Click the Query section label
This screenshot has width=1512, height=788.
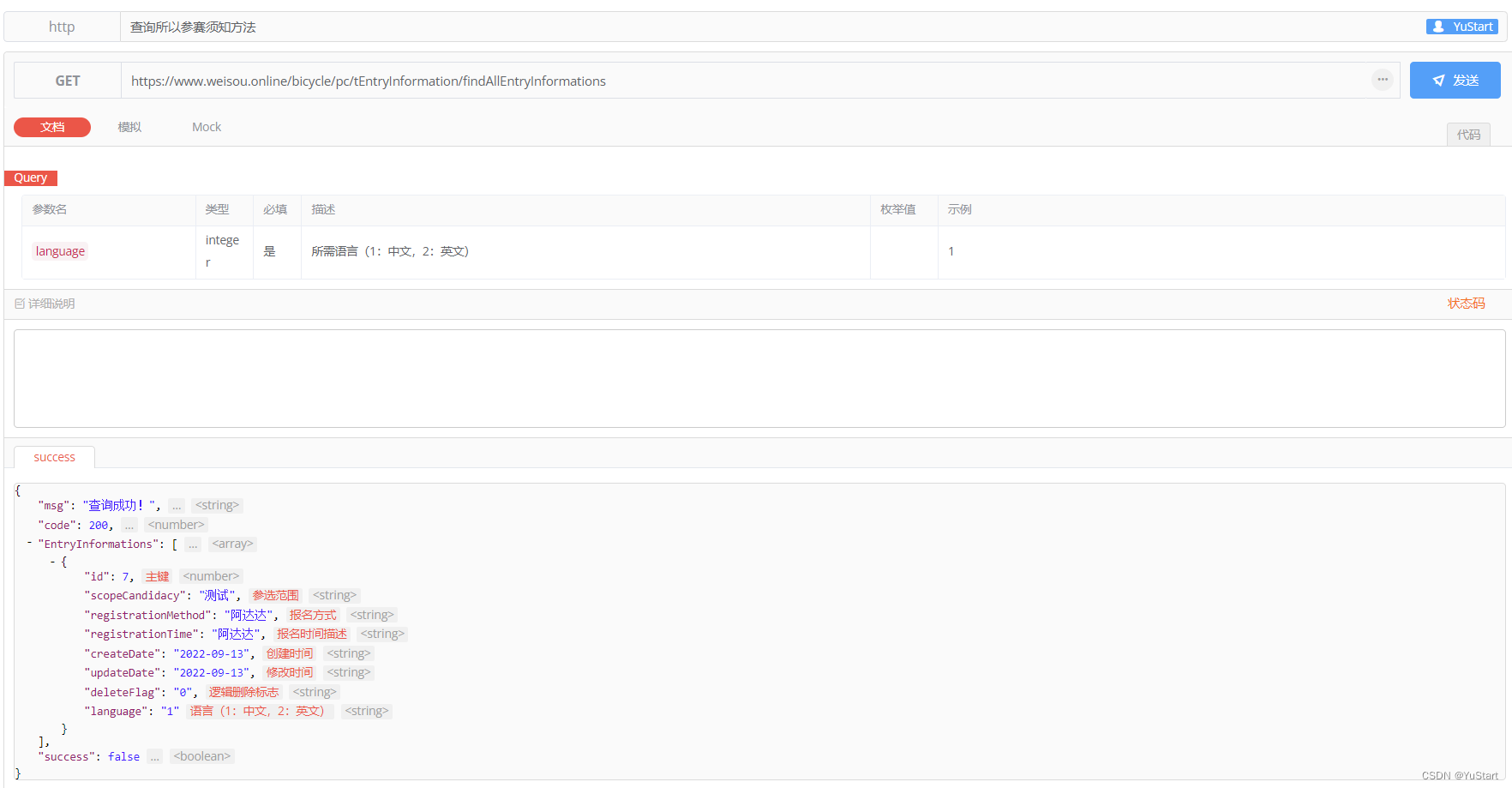(x=31, y=177)
